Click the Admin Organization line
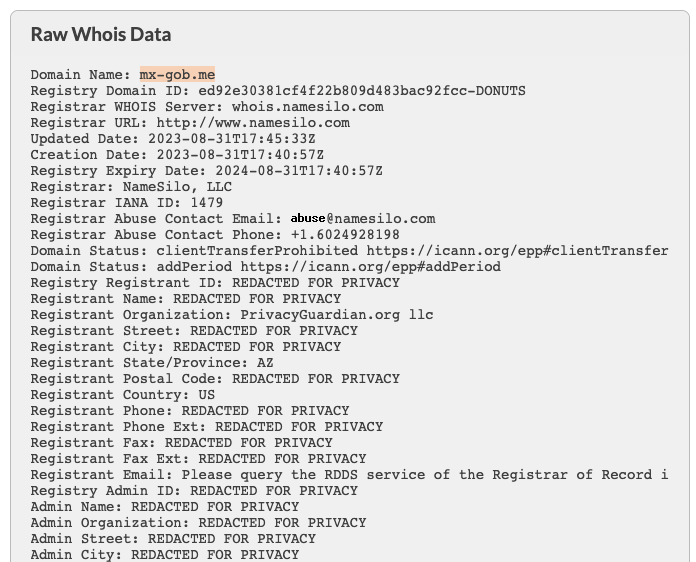696x562 pixels. 198,523
